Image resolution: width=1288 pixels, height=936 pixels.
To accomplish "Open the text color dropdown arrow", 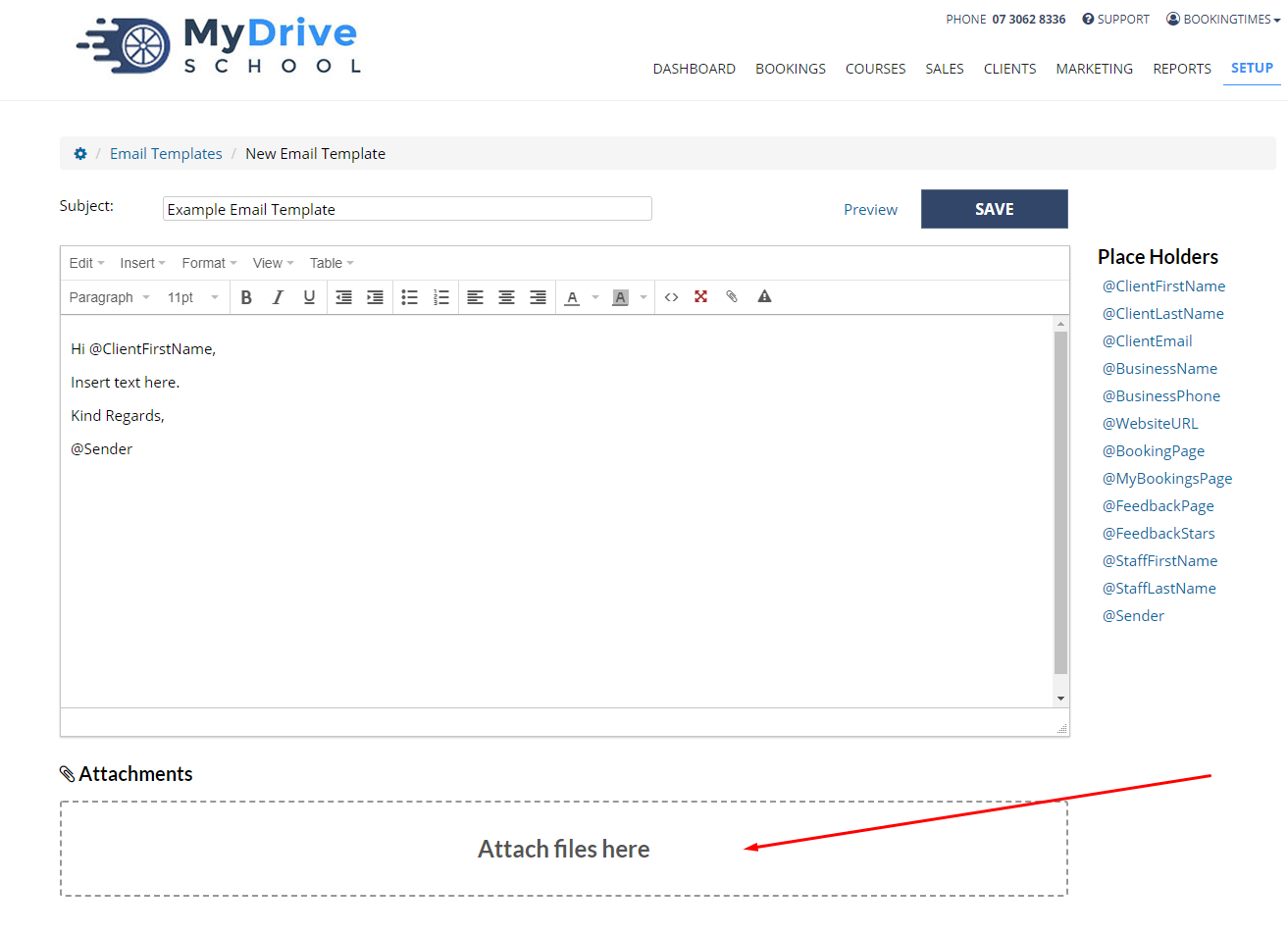I will (595, 297).
